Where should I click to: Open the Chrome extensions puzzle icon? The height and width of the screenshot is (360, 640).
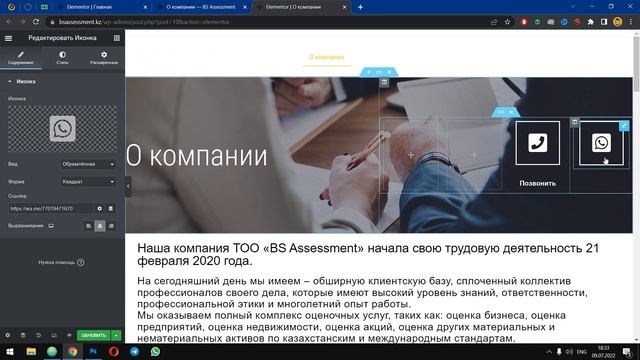pyautogui.click(x=591, y=22)
